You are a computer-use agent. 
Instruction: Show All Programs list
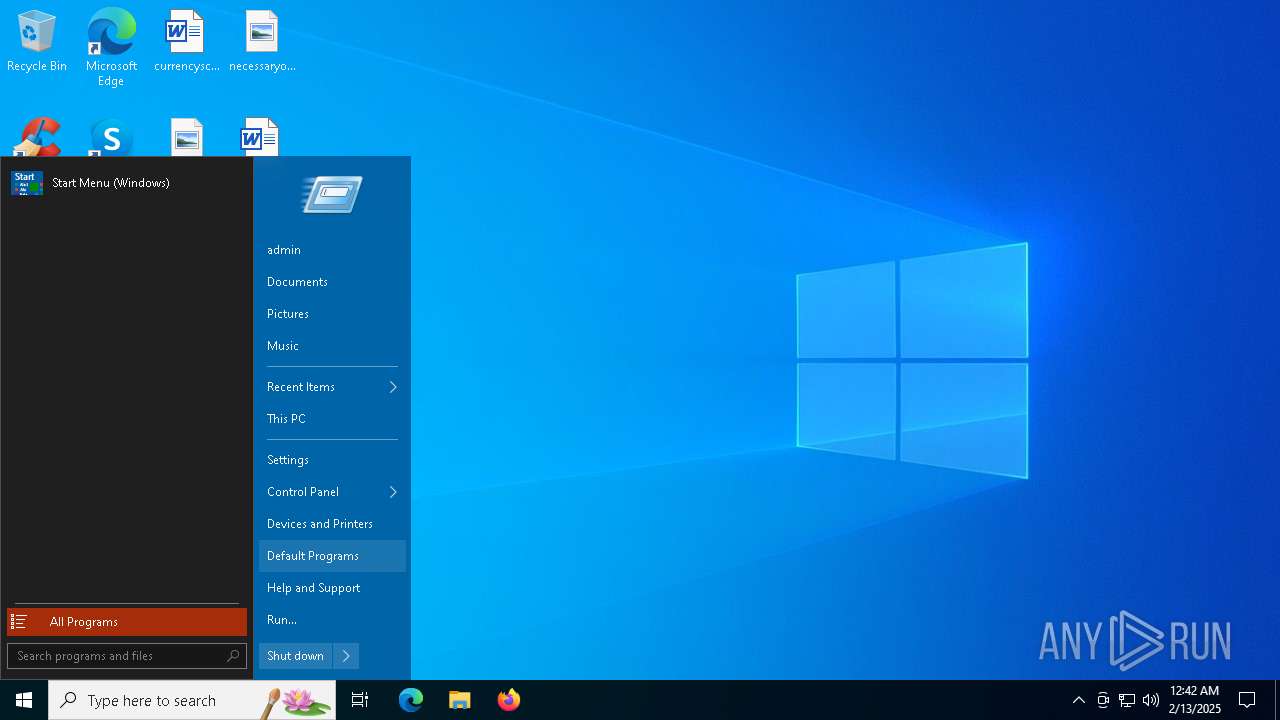[x=127, y=622]
